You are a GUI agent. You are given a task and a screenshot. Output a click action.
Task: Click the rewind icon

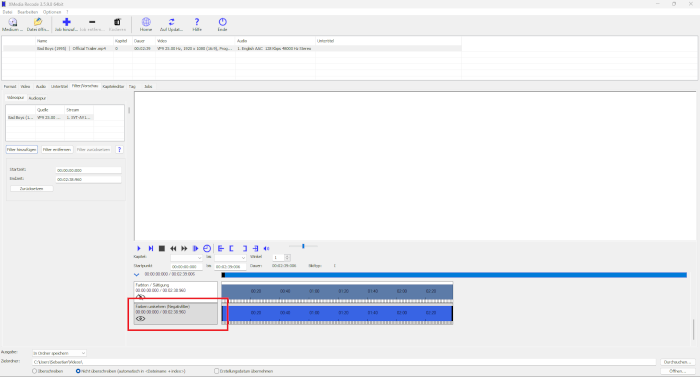[173, 248]
